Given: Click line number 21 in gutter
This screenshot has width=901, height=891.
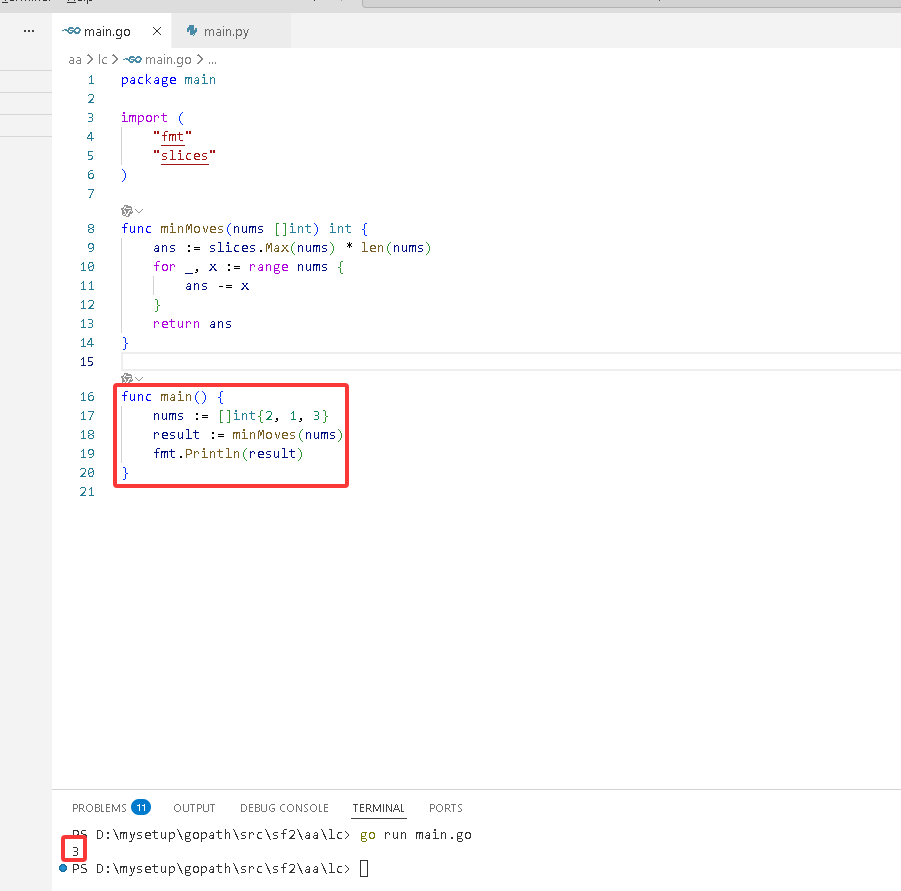Looking at the screenshot, I should 87,492.
